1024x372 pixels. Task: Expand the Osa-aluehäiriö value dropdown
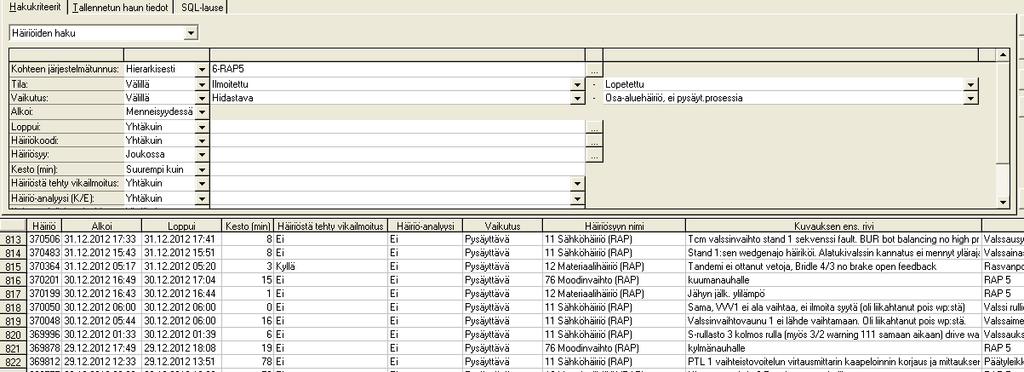971,98
